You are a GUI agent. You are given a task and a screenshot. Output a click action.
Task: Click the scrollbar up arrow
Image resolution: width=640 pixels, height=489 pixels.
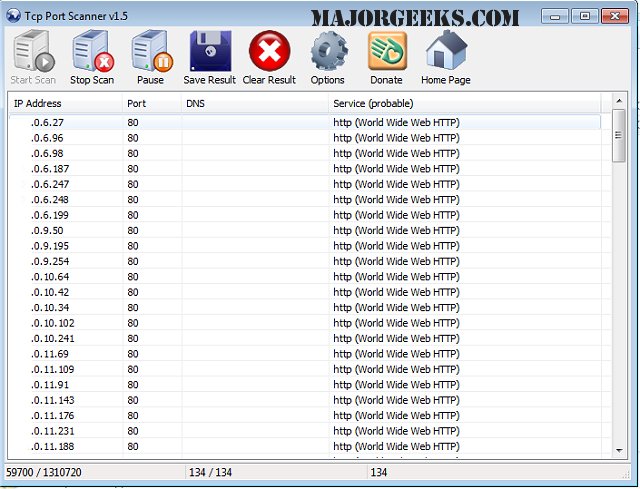coord(619,101)
